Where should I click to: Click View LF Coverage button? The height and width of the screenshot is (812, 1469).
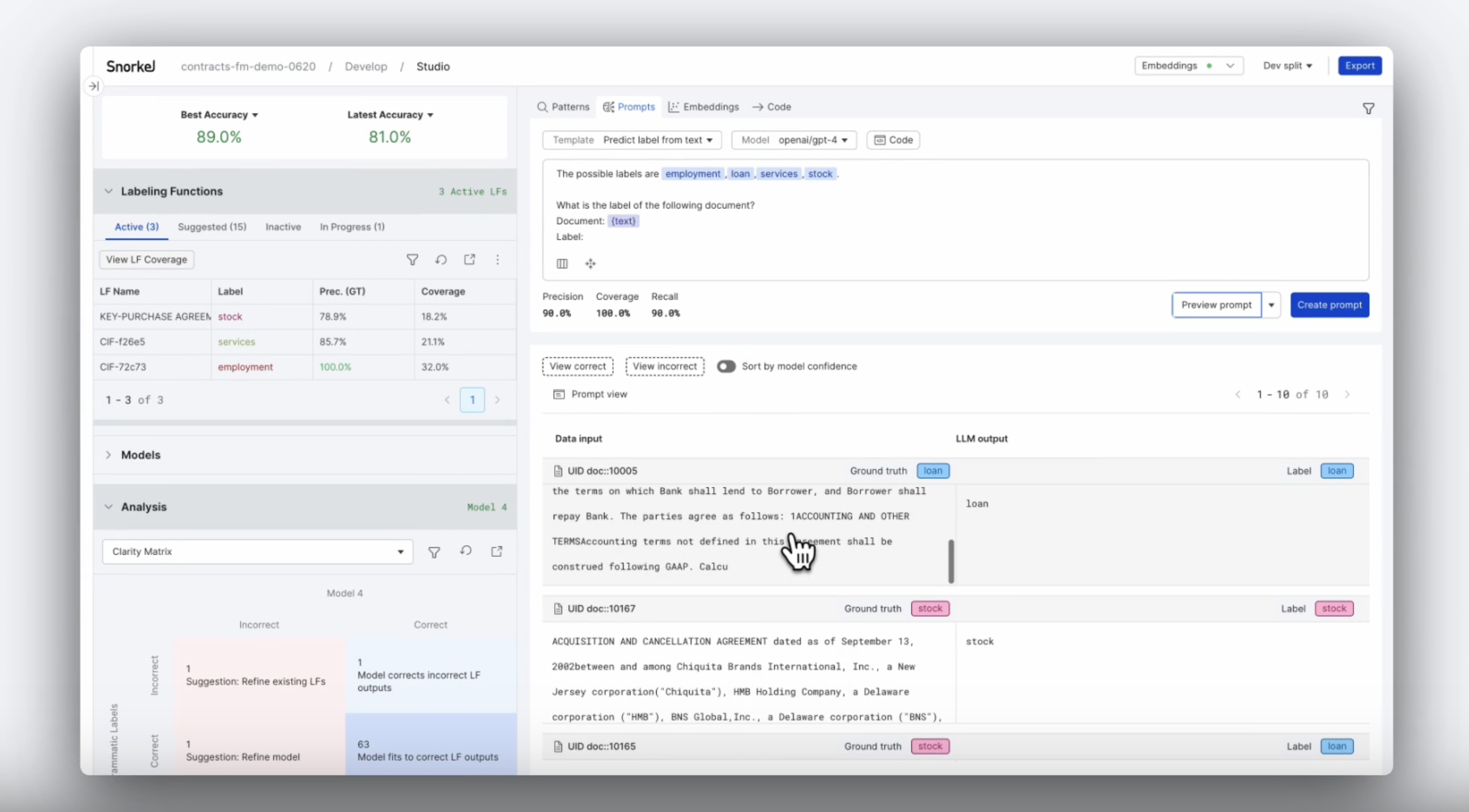point(146,259)
